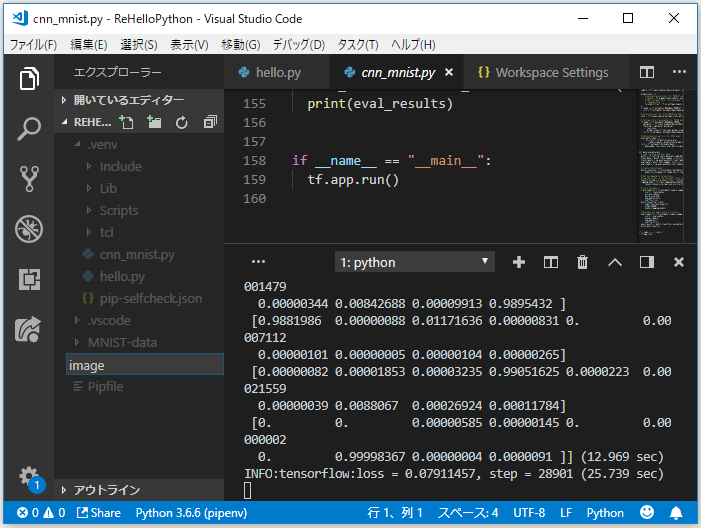Click the print(eval_results) code line
701x528 pixels.
[x=380, y=104]
